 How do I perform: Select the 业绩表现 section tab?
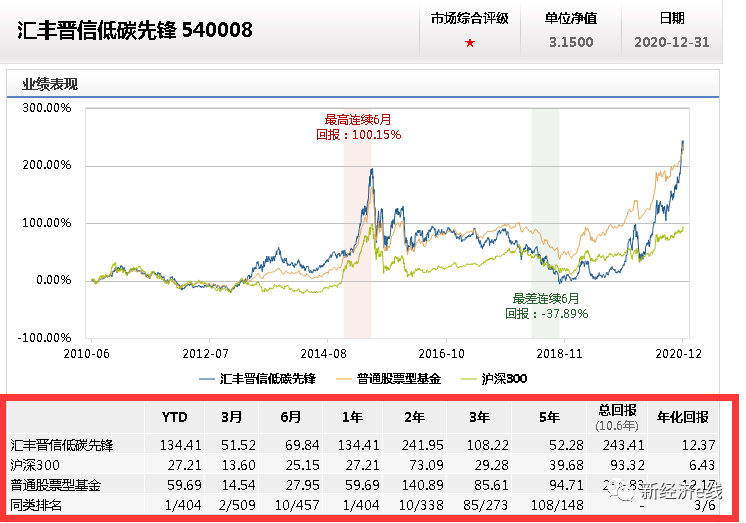[x=50, y=85]
